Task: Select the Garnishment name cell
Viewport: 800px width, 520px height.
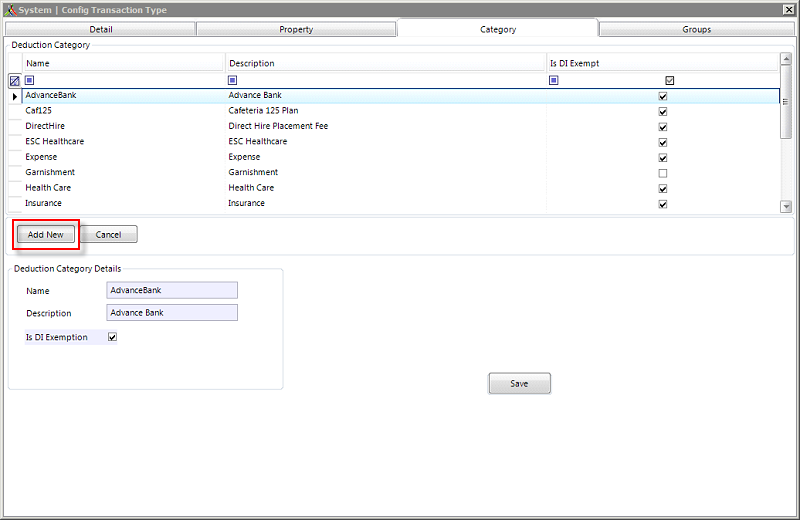Action: (x=123, y=172)
